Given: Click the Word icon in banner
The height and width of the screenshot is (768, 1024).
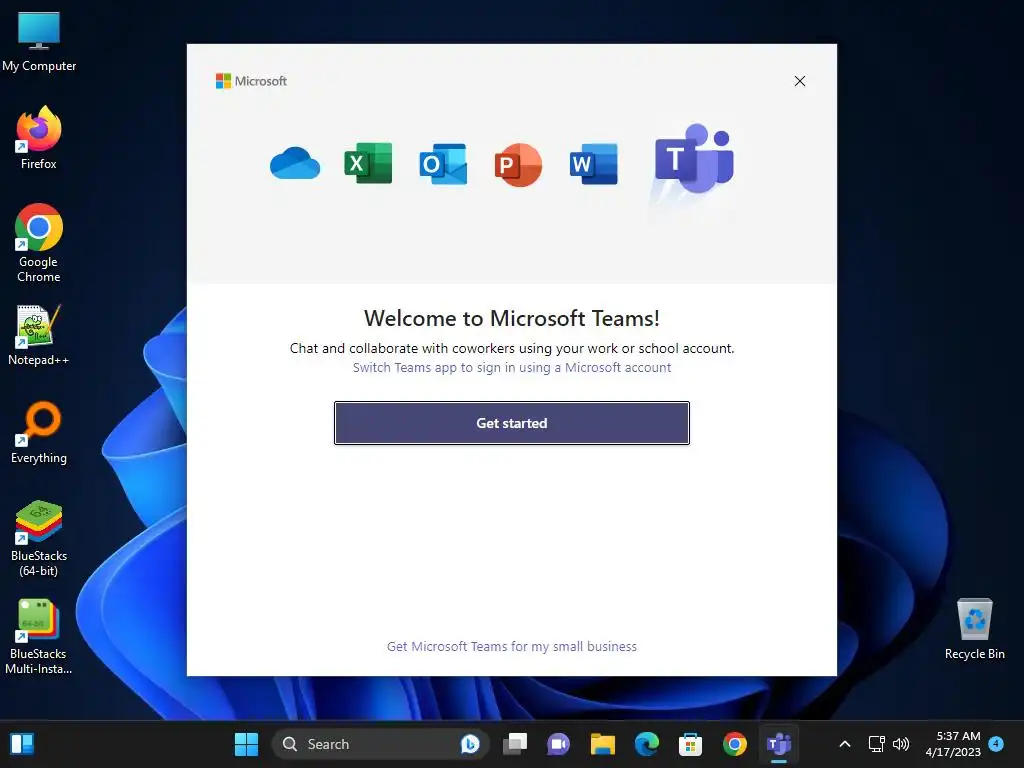Looking at the screenshot, I should 593,164.
